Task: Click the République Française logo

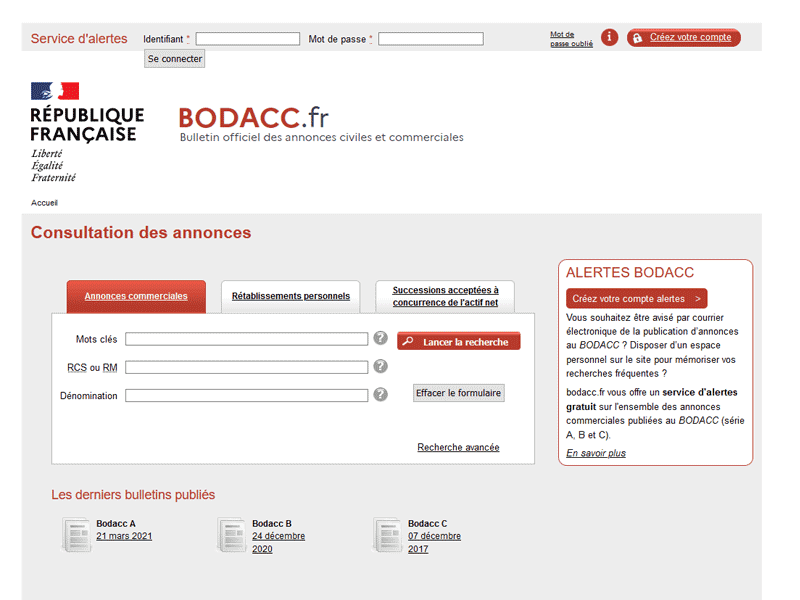Action: [x=86, y=131]
